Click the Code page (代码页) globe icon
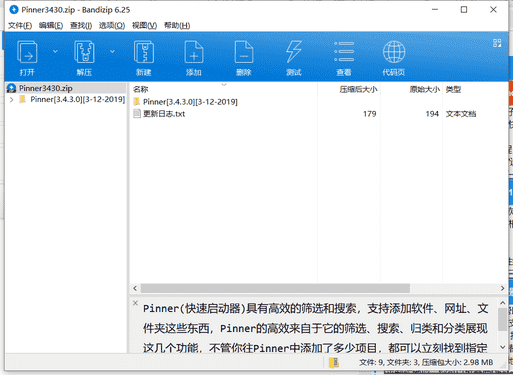Image resolution: width=513 pixels, height=375 pixels. [x=394, y=52]
